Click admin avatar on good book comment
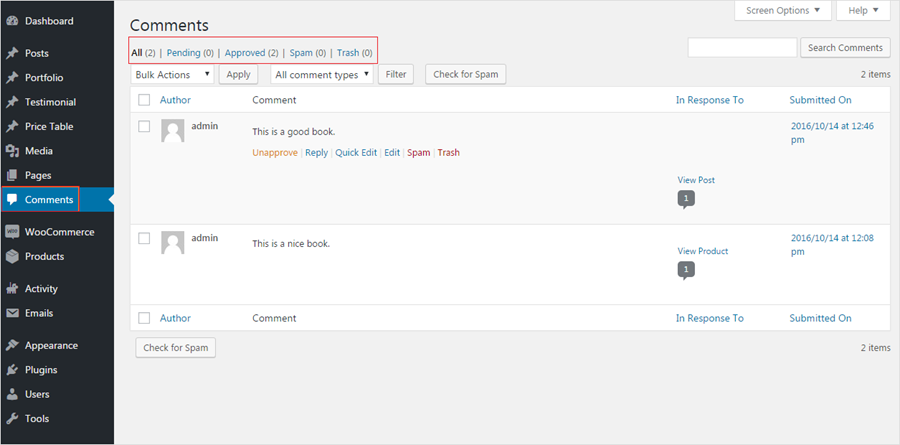The width and height of the screenshot is (900, 445). click(173, 131)
